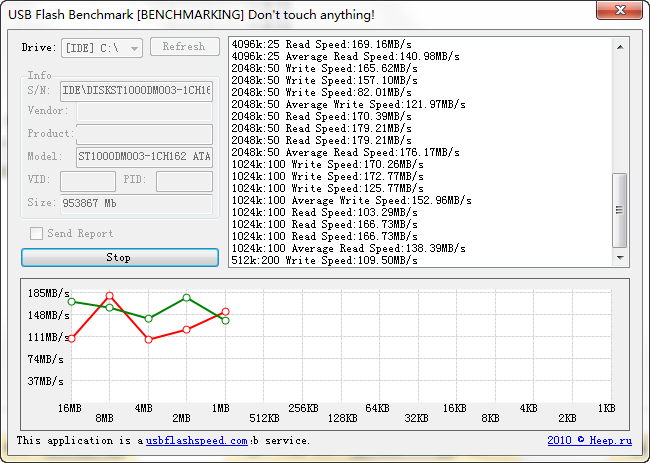Click the red data point at 2MB
650x463 pixels.
[x=187, y=330]
